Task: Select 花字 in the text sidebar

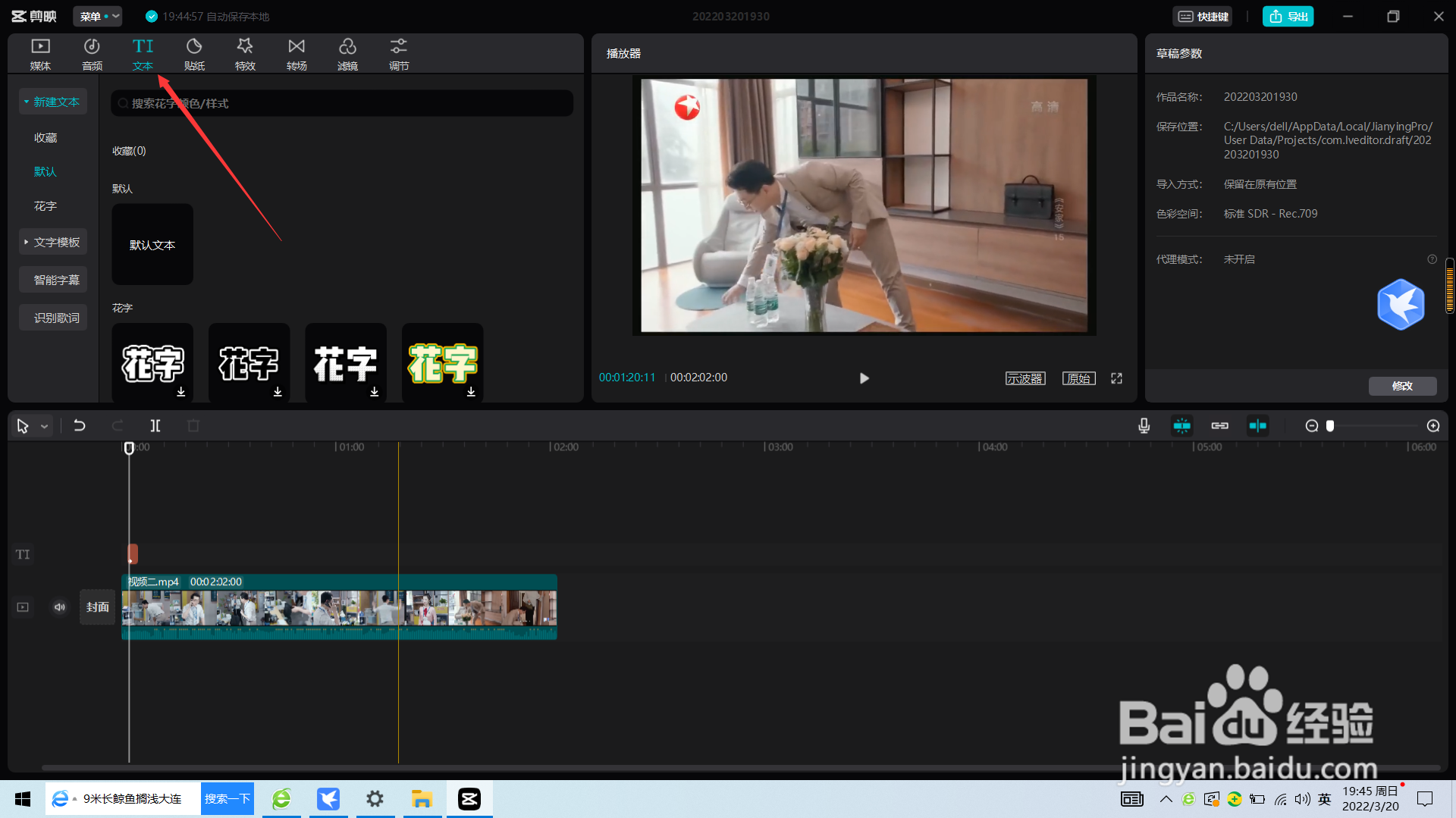Action: (45, 205)
